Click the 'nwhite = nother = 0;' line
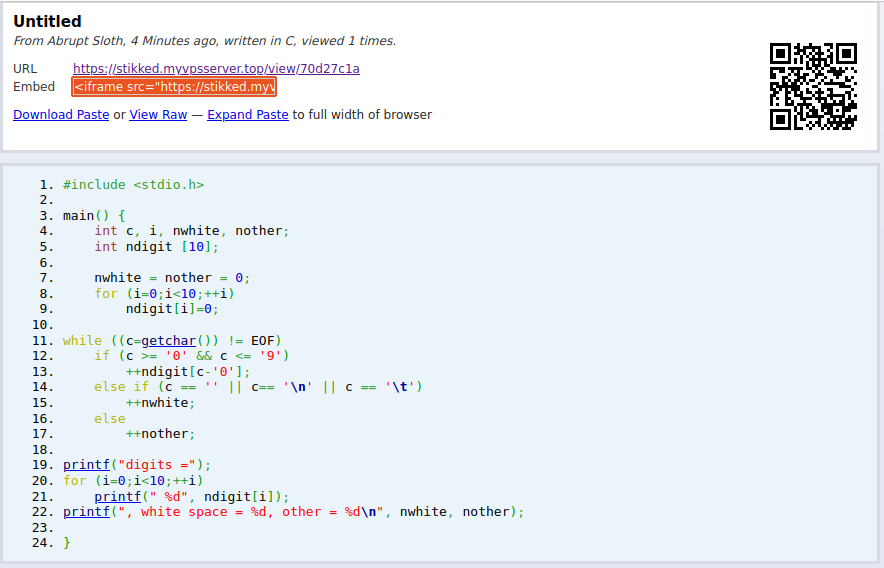Screen dimensions: 884x568 coord(172,278)
